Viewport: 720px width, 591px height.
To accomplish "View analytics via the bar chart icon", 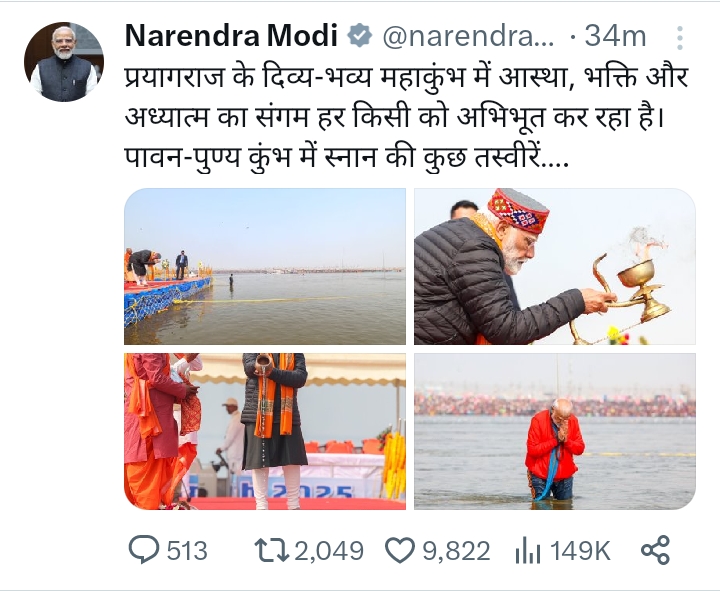I will 528,550.
